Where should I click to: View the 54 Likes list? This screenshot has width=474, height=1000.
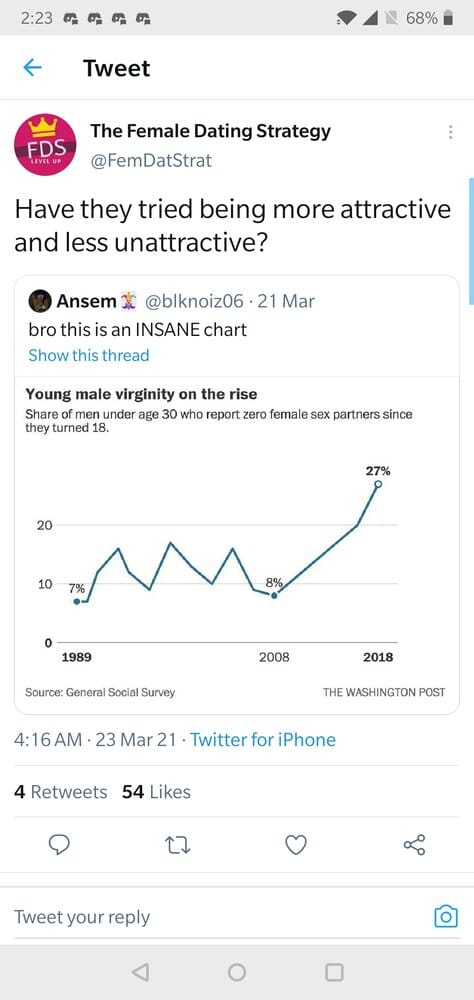point(156,791)
